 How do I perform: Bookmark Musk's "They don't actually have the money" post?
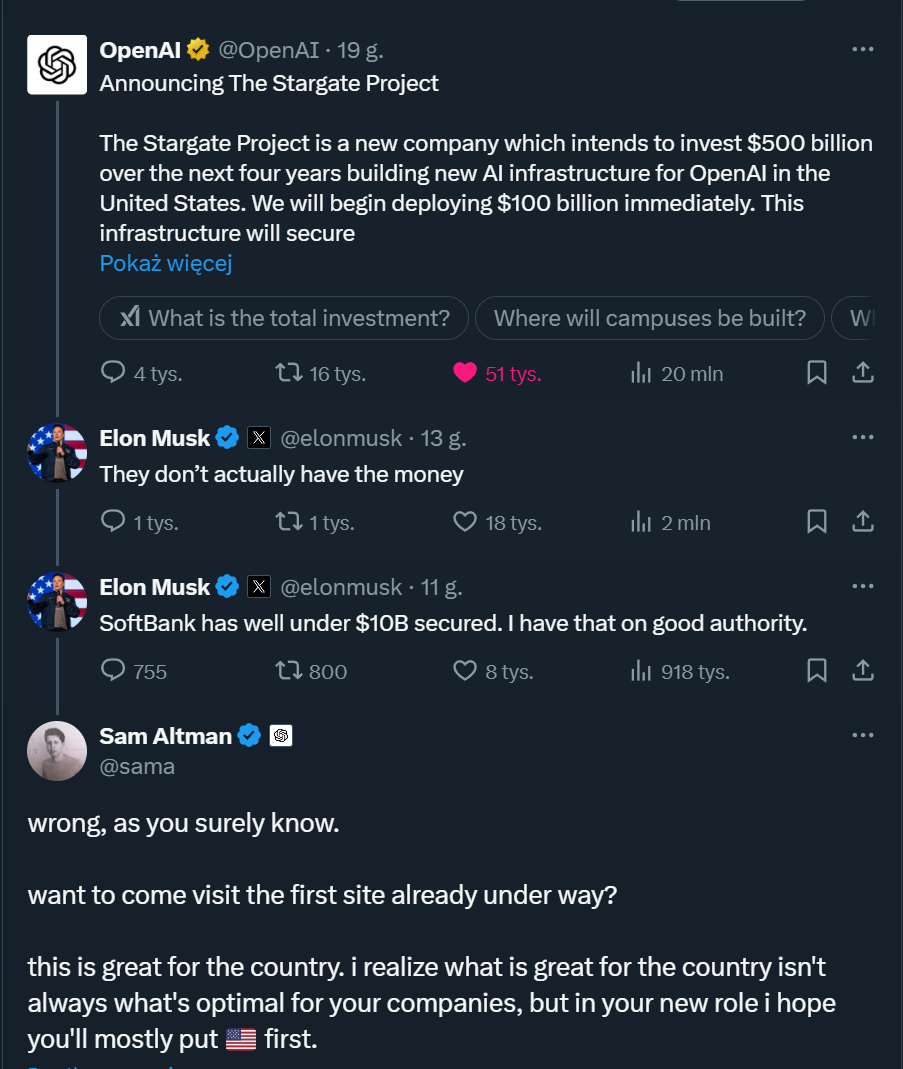point(816,522)
